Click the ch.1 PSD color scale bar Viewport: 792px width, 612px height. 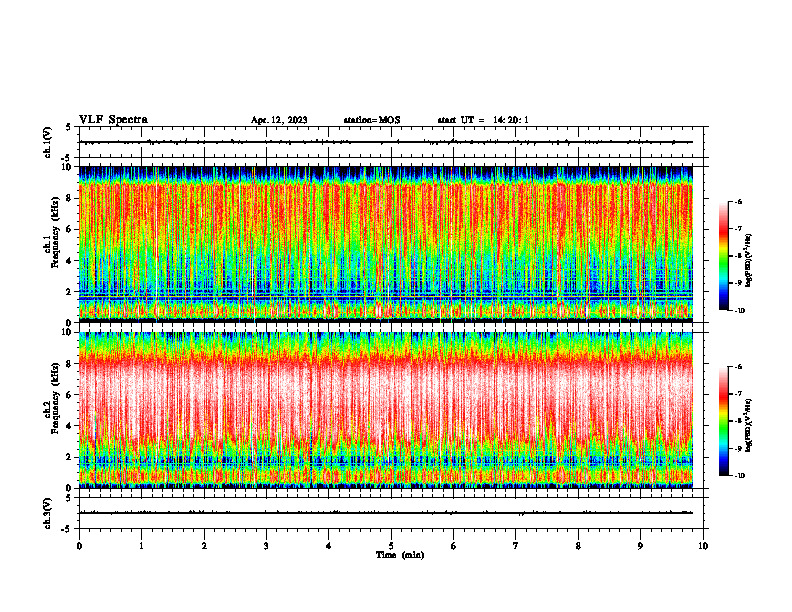723,256
